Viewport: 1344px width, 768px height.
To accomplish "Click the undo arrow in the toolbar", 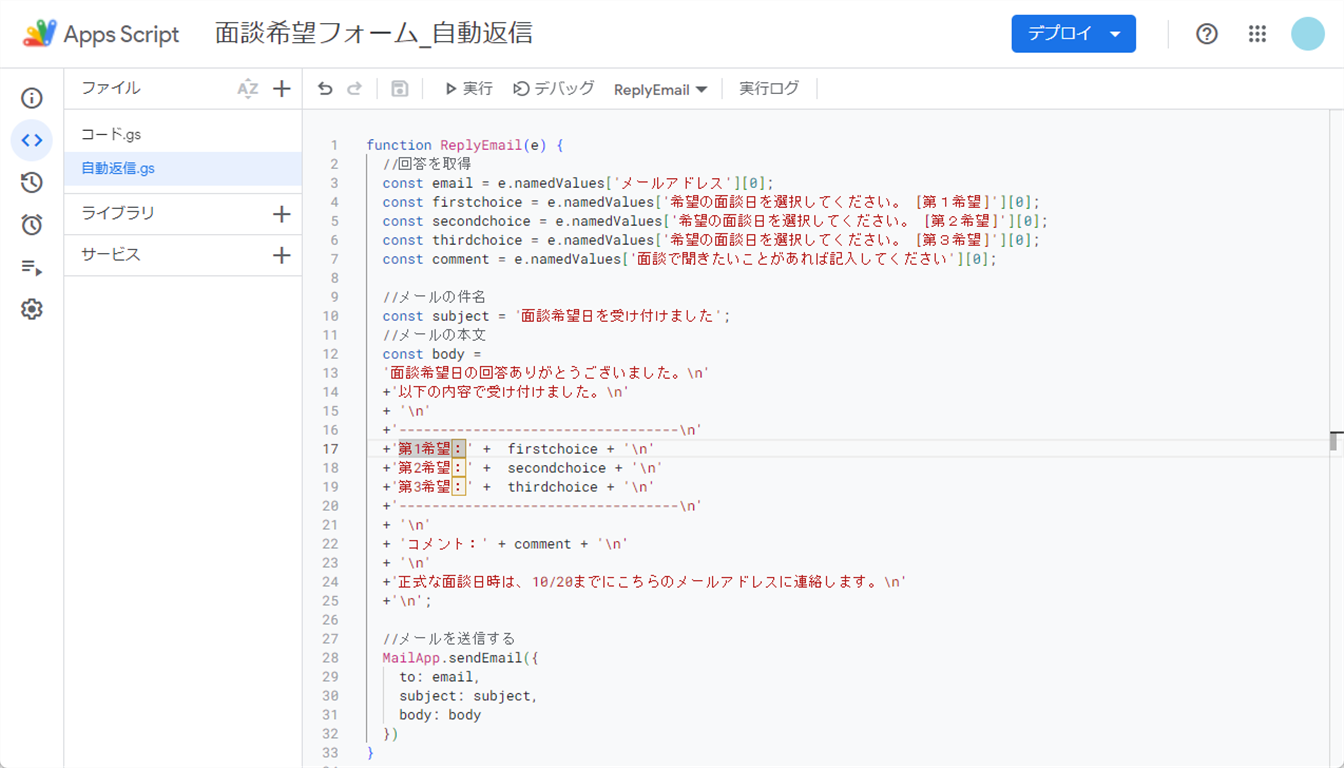I will [325, 89].
